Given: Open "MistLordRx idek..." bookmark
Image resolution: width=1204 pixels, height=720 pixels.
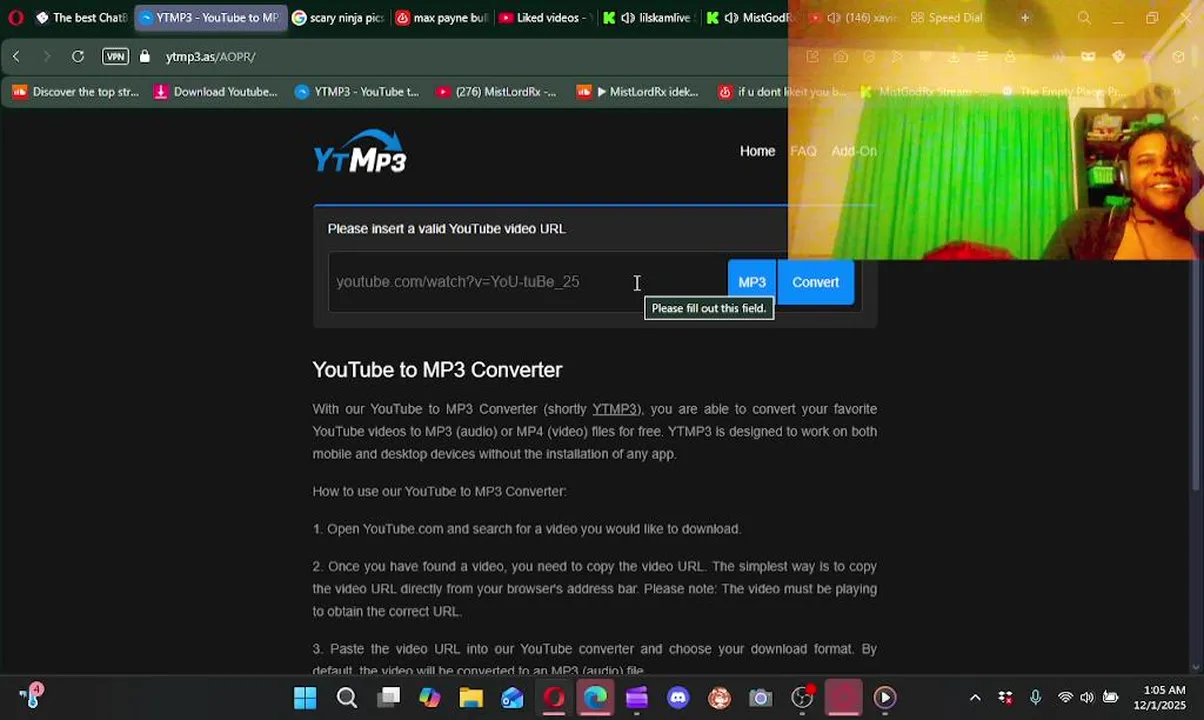Looking at the screenshot, I should 637,92.
